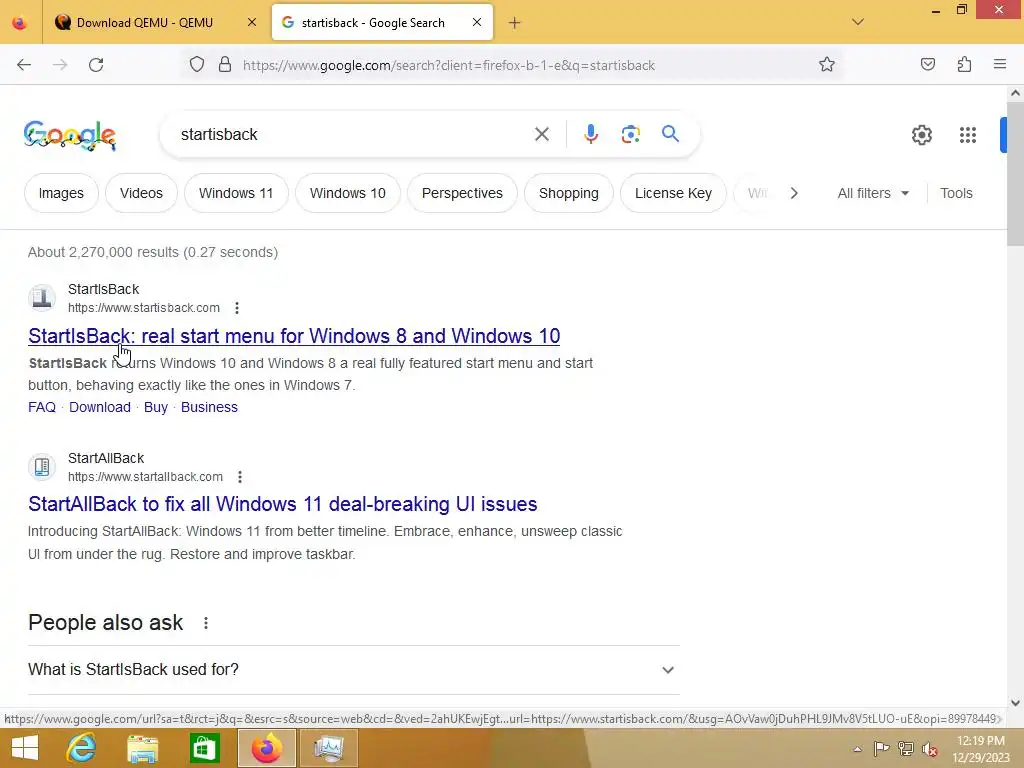Screen dimensions: 1024x768
Task: Click the "About 2,270,000 results" count text
Action: [x=153, y=252]
